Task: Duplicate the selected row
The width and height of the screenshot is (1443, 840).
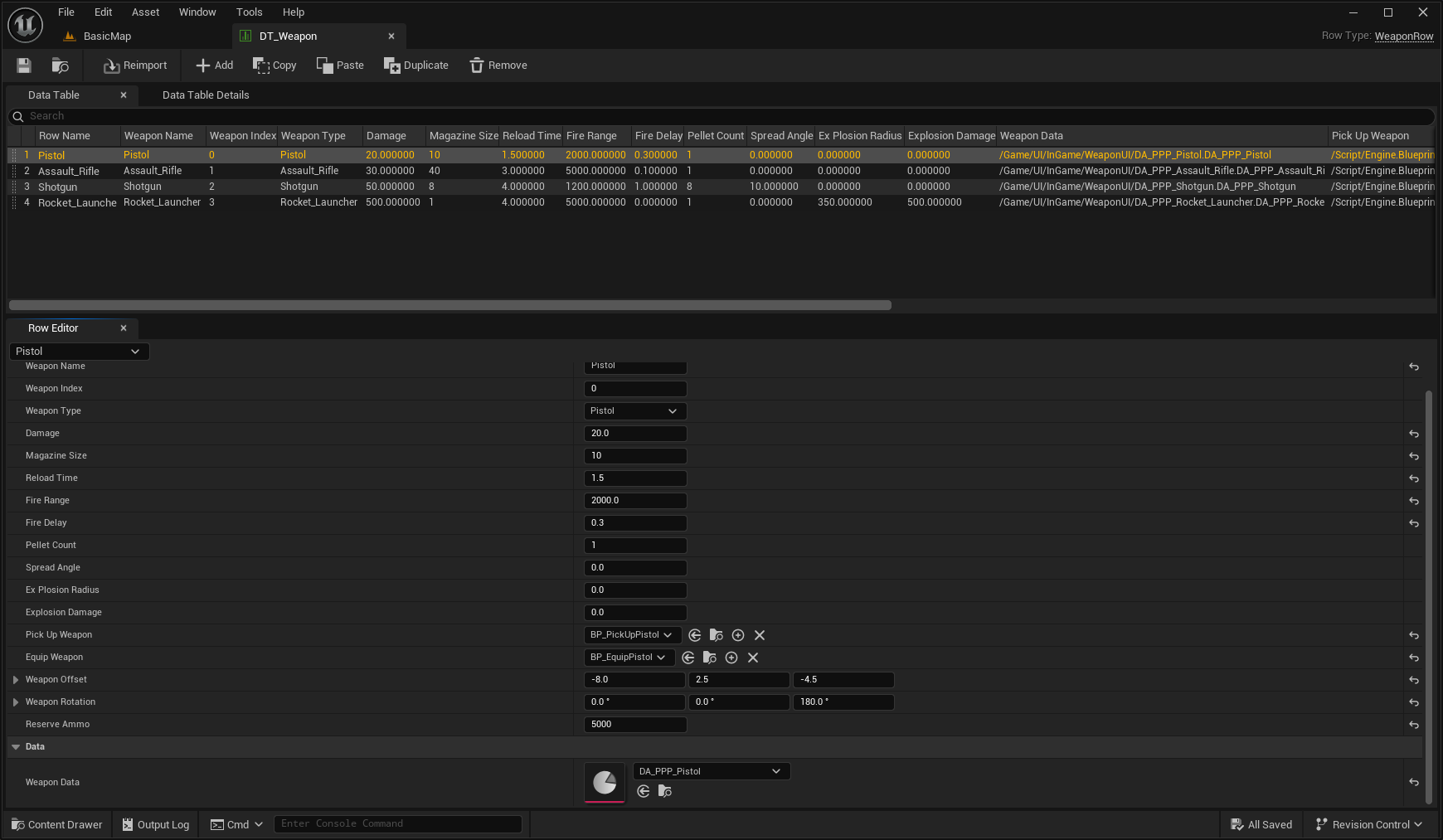Action: pos(416,66)
